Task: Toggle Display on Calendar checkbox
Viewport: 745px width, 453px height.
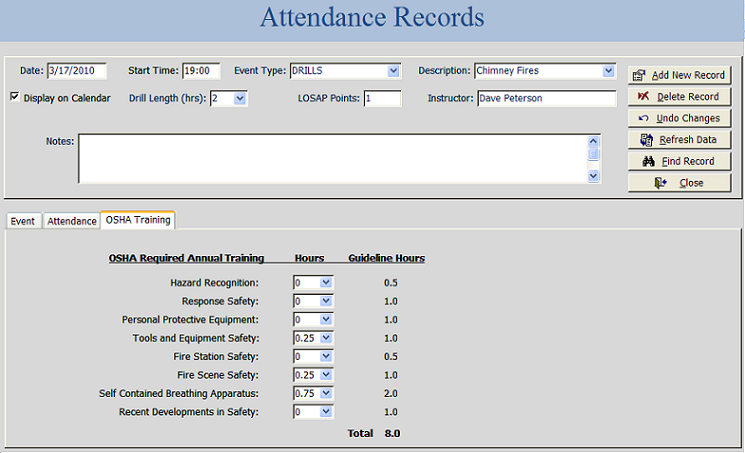Action: click(14, 98)
